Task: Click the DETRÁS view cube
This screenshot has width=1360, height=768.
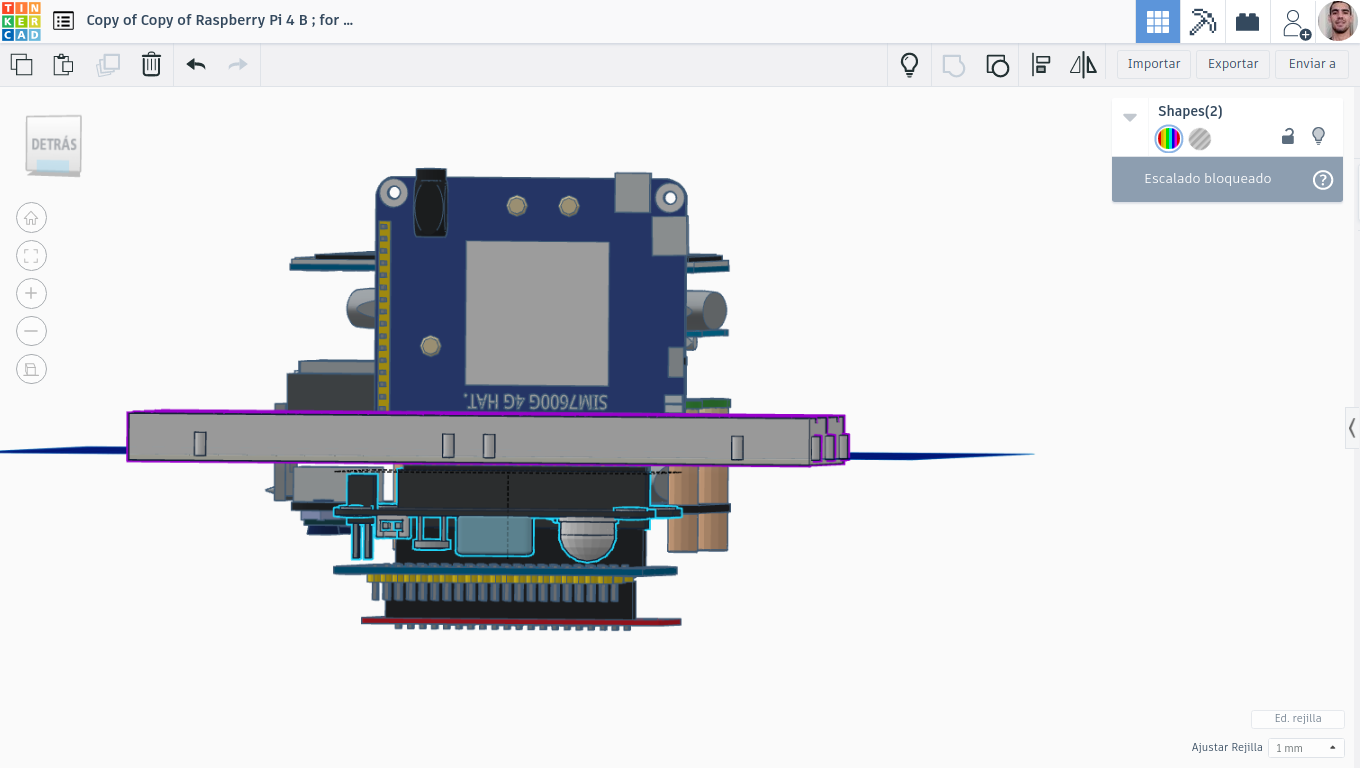Action: pos(54,145)
